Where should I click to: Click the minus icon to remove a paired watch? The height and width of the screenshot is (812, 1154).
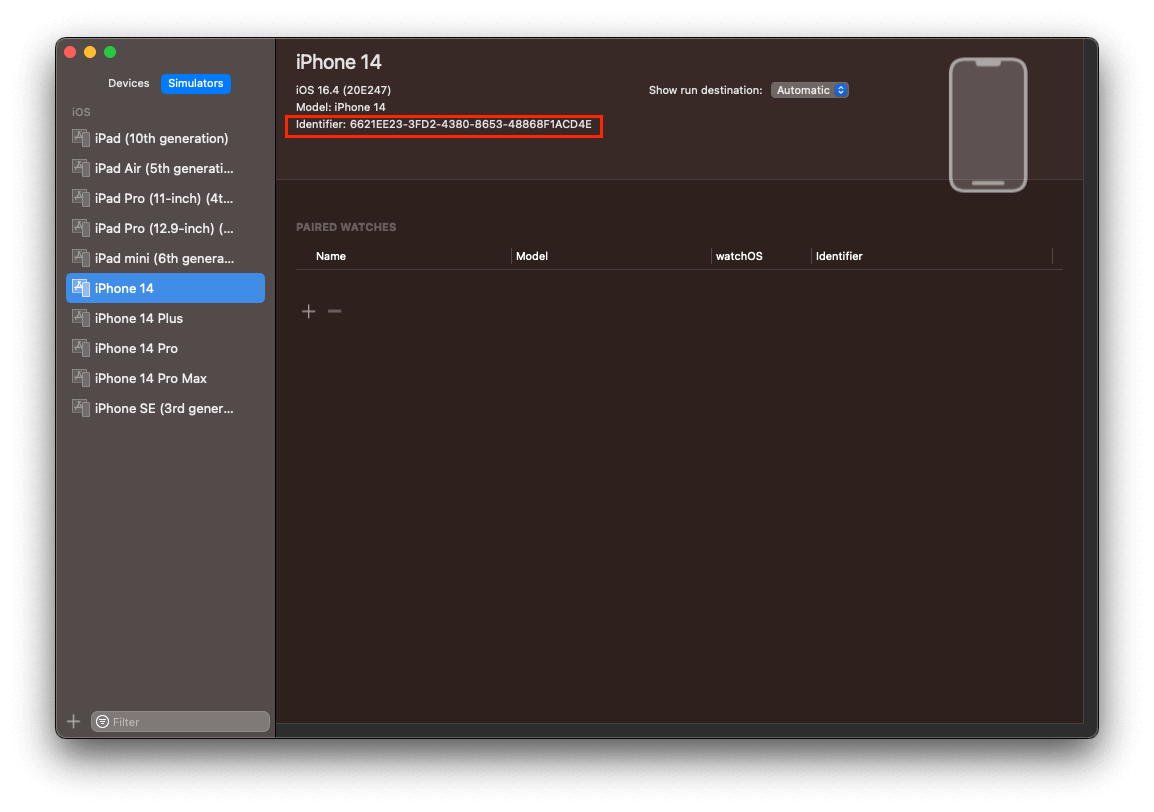(x=335, y=311)
